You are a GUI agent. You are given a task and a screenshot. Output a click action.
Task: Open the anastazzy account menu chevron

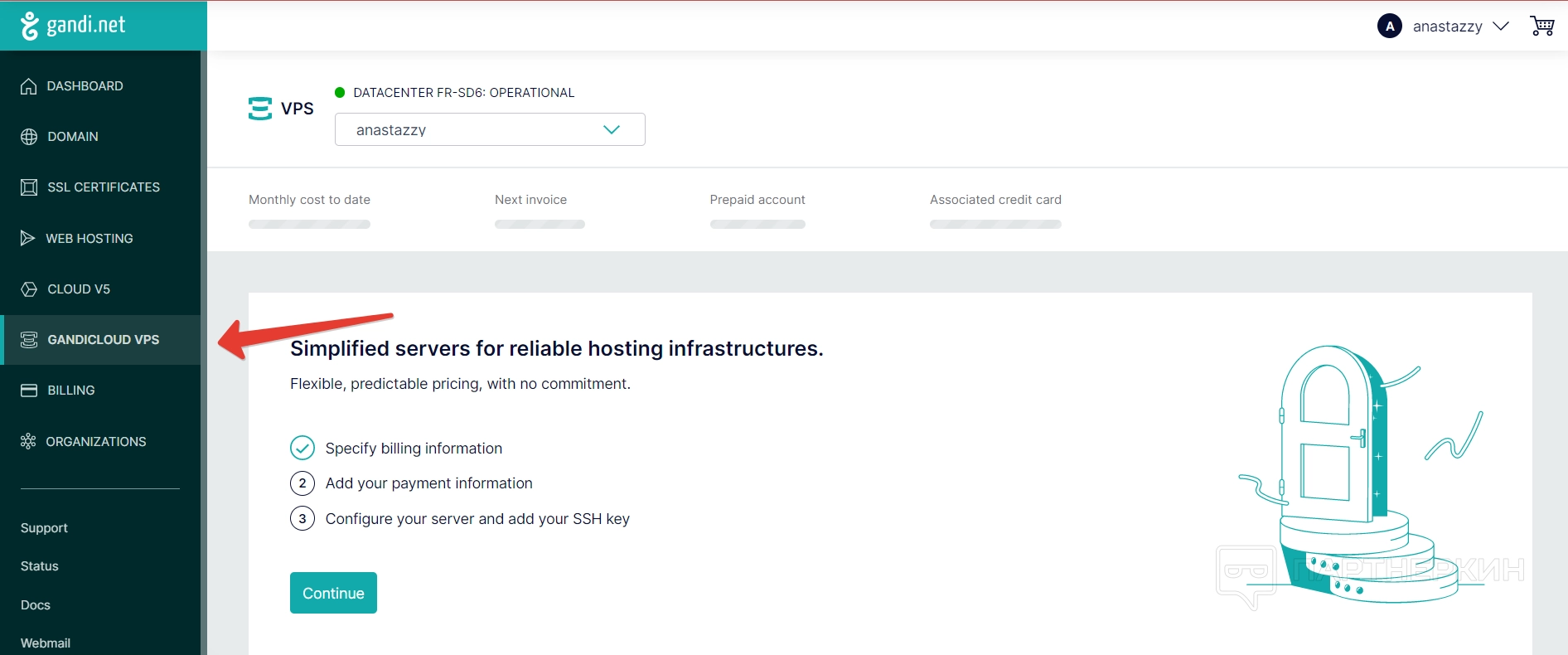[x=1501, y=26]
